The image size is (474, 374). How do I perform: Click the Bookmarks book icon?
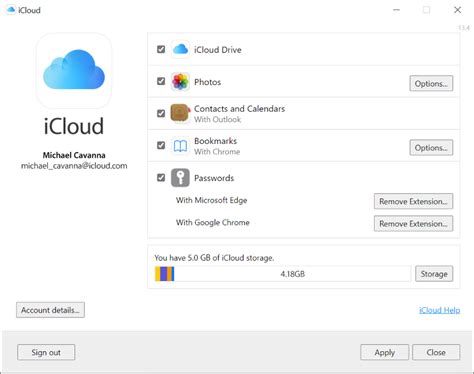click(x=180, y=146)
